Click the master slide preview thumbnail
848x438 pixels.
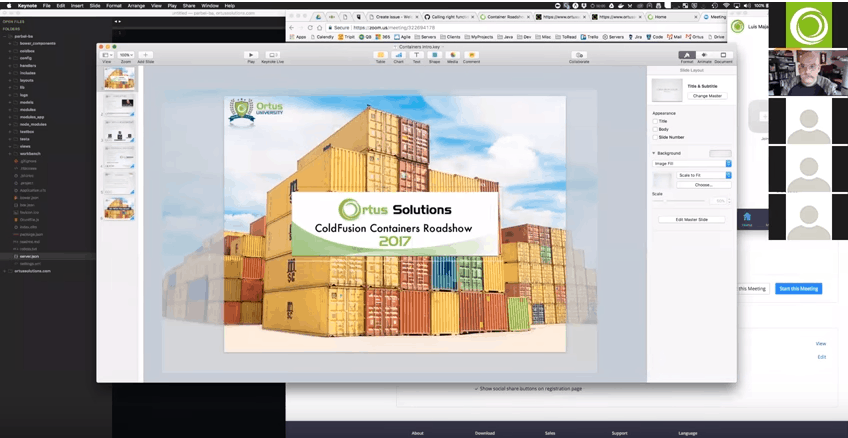pyautogui.click(x=667, y=90)
